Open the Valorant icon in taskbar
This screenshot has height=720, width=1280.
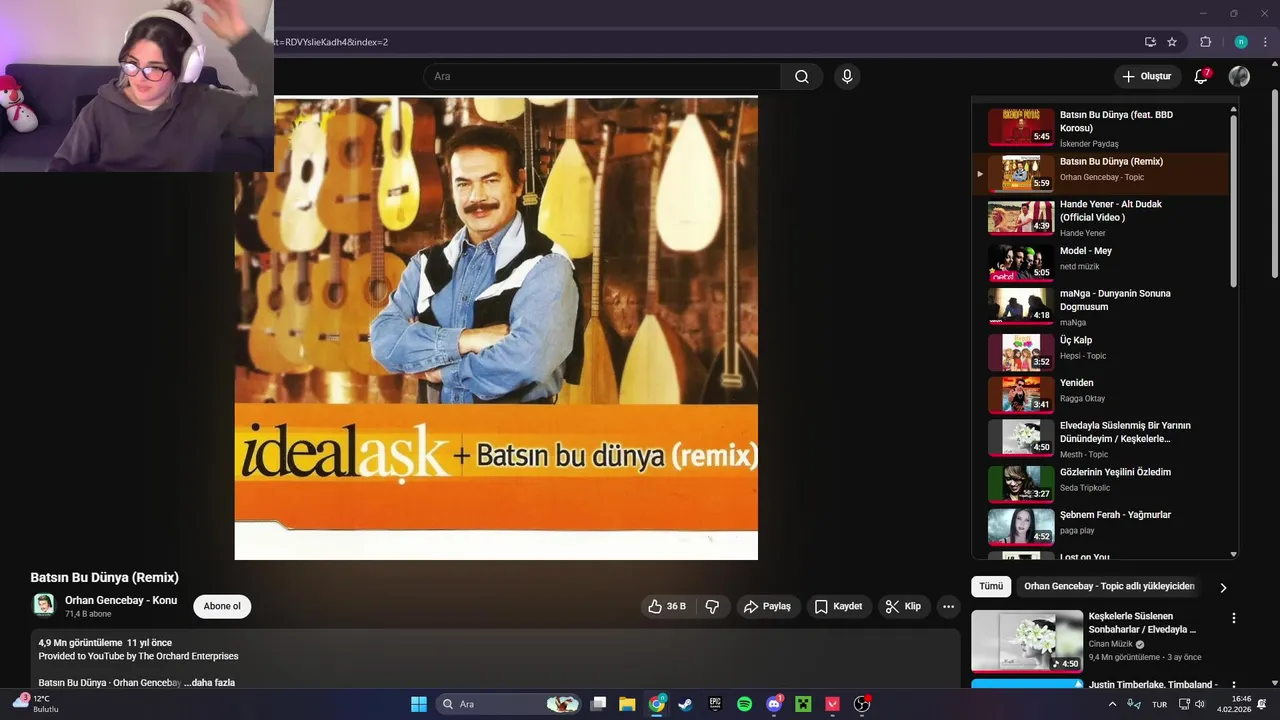click(x=832, y=704)
